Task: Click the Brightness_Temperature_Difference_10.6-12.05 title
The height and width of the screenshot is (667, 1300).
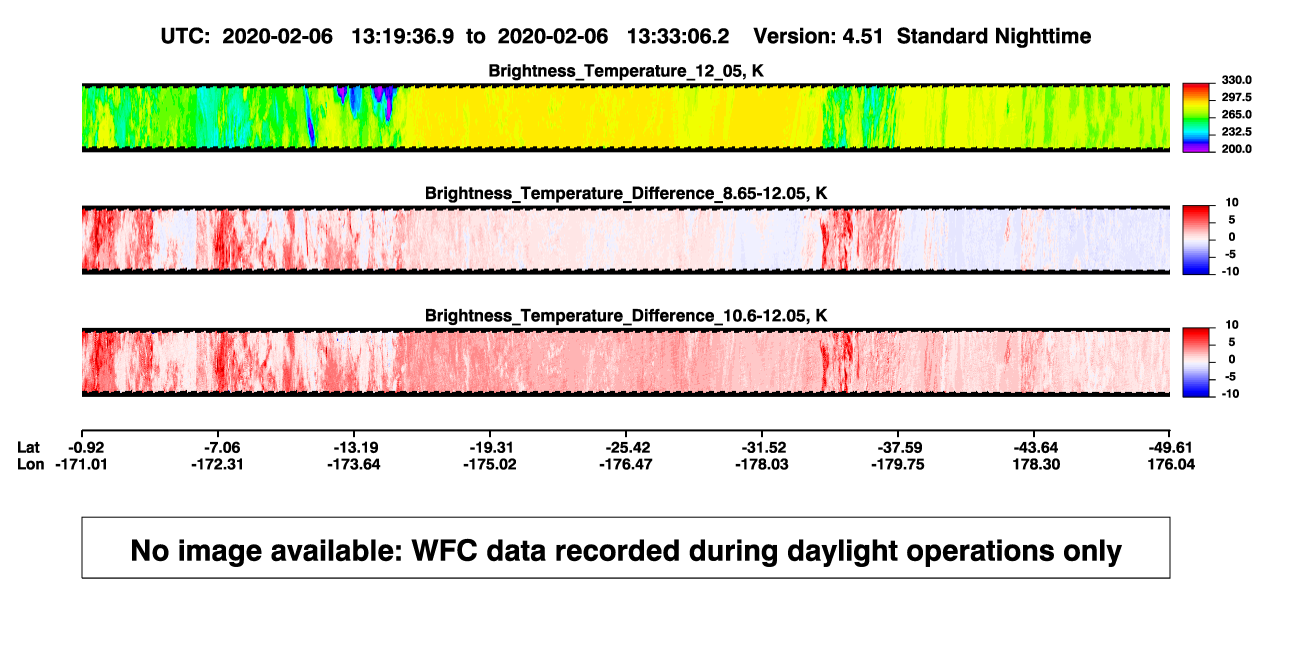Action: (x=626, y=316)
